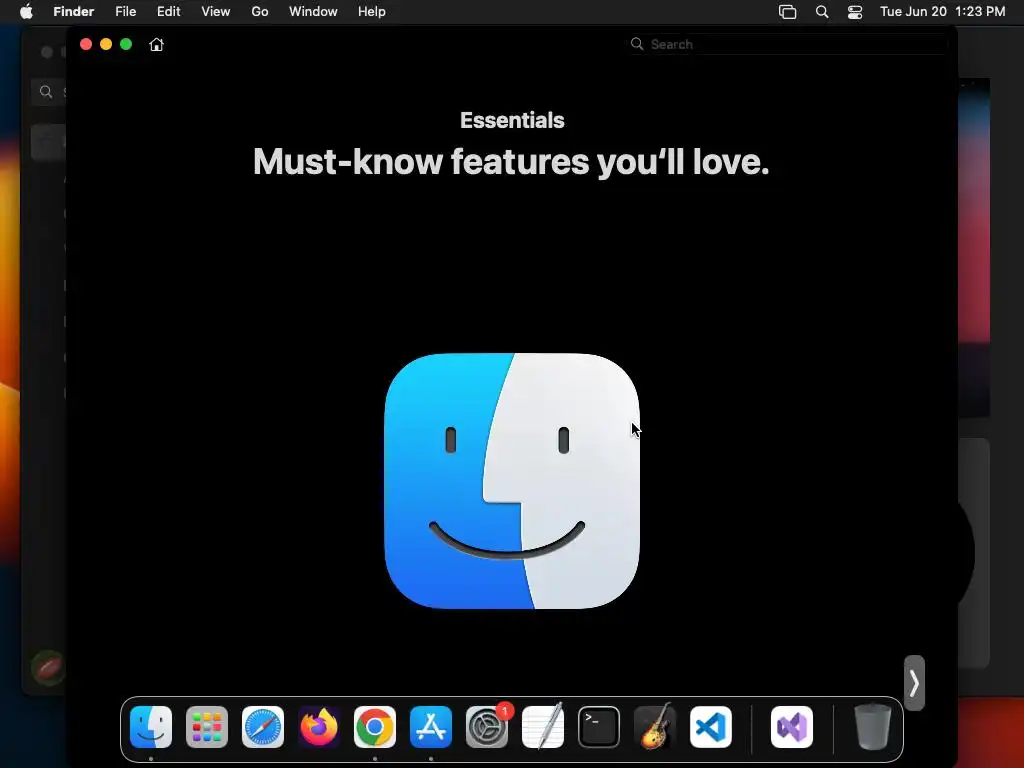The image size is (1024, 768).
Task: Open Control Center in menu bar
Action: (855, 12)
